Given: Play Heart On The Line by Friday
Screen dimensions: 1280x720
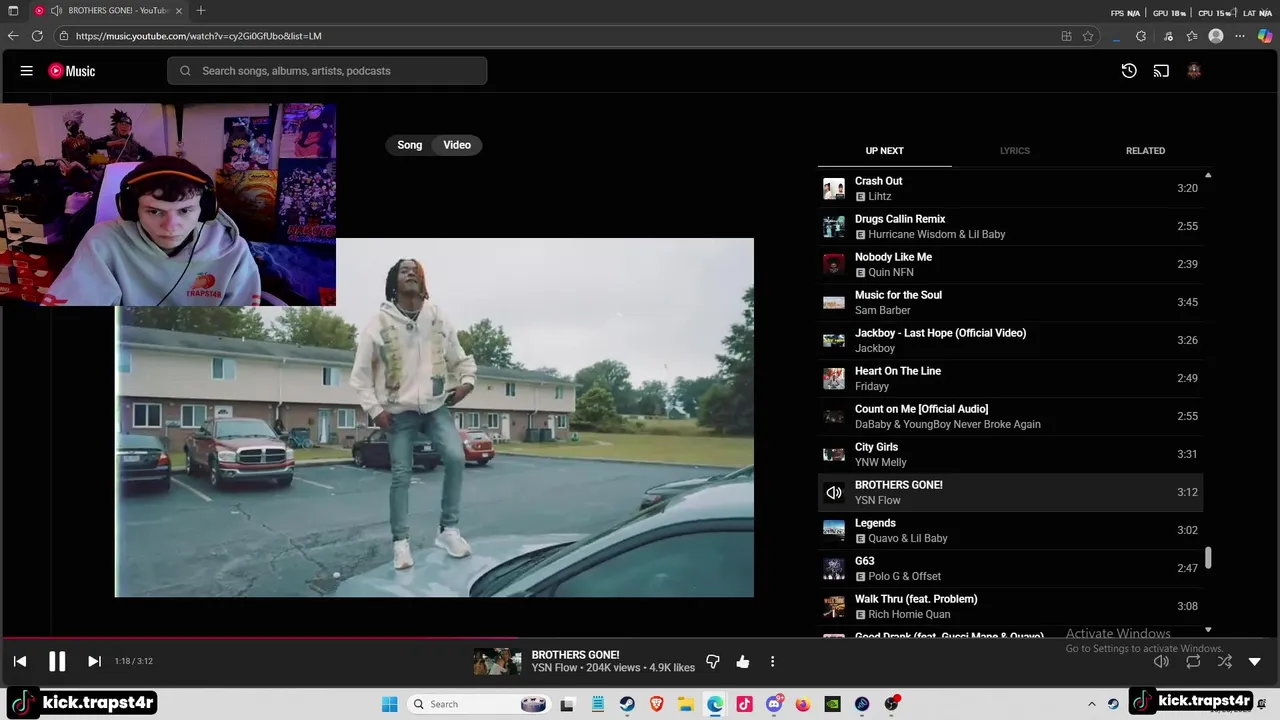Looking at the screenshot, I should click(1010, 378).
